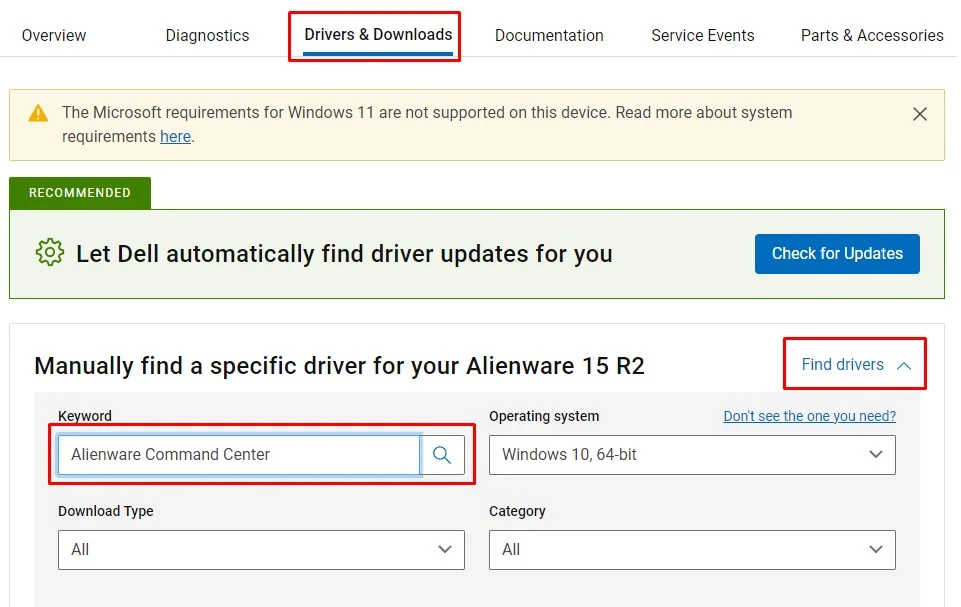
Task: Click the Keyword search field
Action: 239,454
